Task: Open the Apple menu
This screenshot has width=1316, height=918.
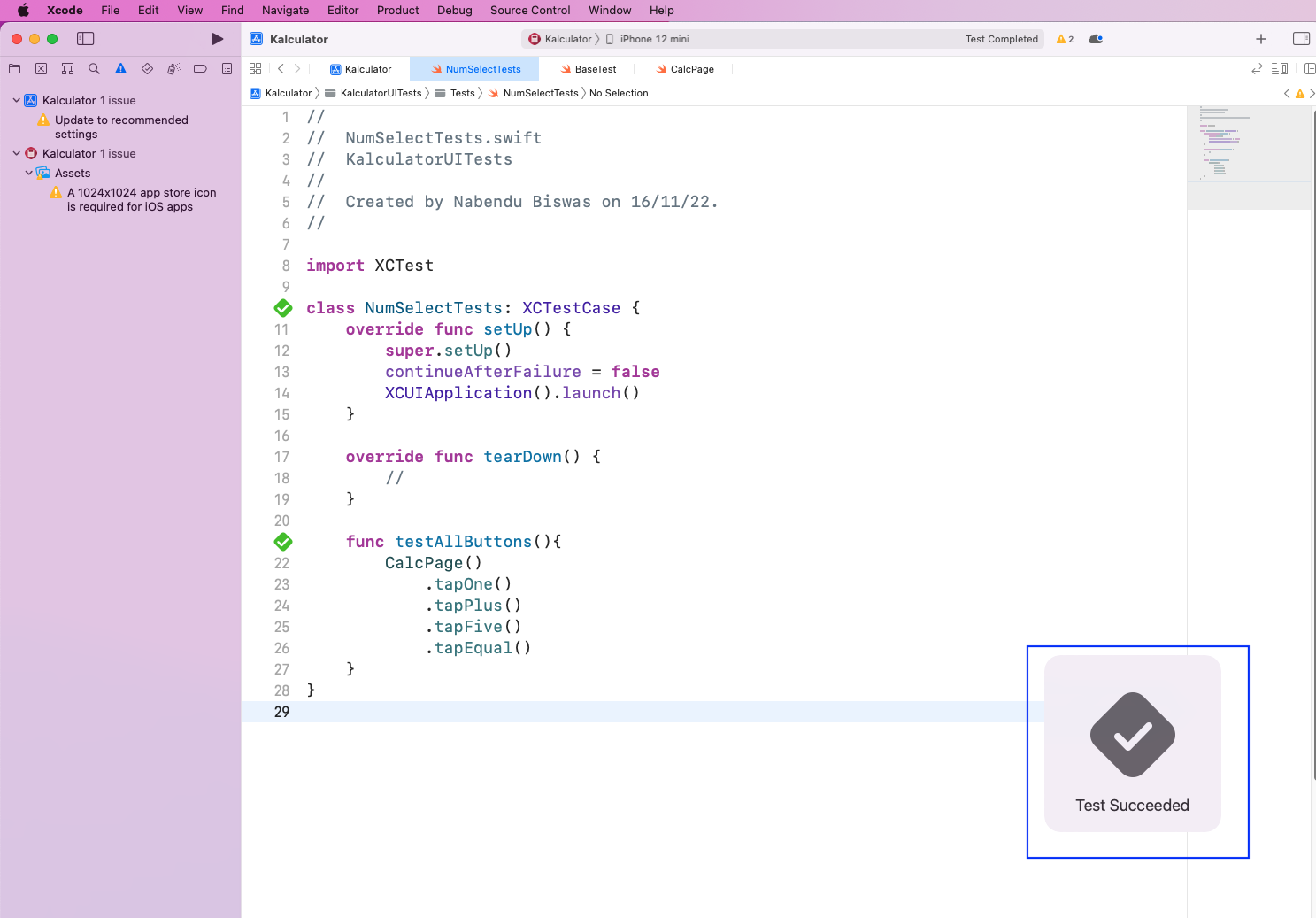Action: (24, 11)
